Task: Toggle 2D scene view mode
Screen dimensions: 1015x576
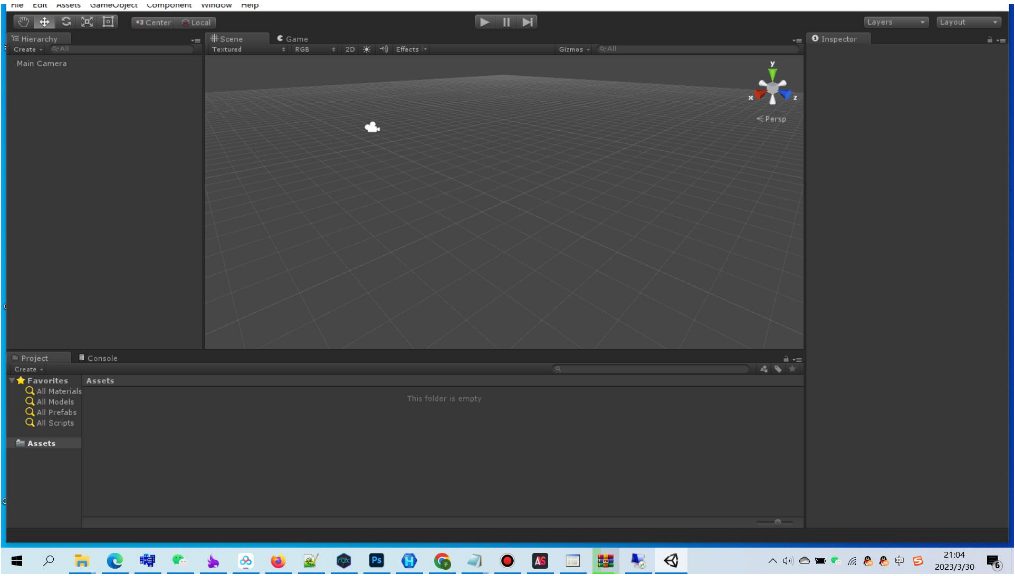Action: tap(350, 49)
